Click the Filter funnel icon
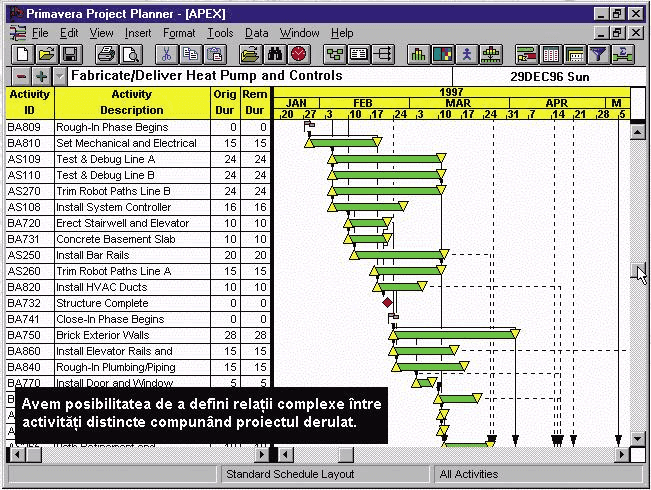651x490 pixels. [x=599, y=54]
